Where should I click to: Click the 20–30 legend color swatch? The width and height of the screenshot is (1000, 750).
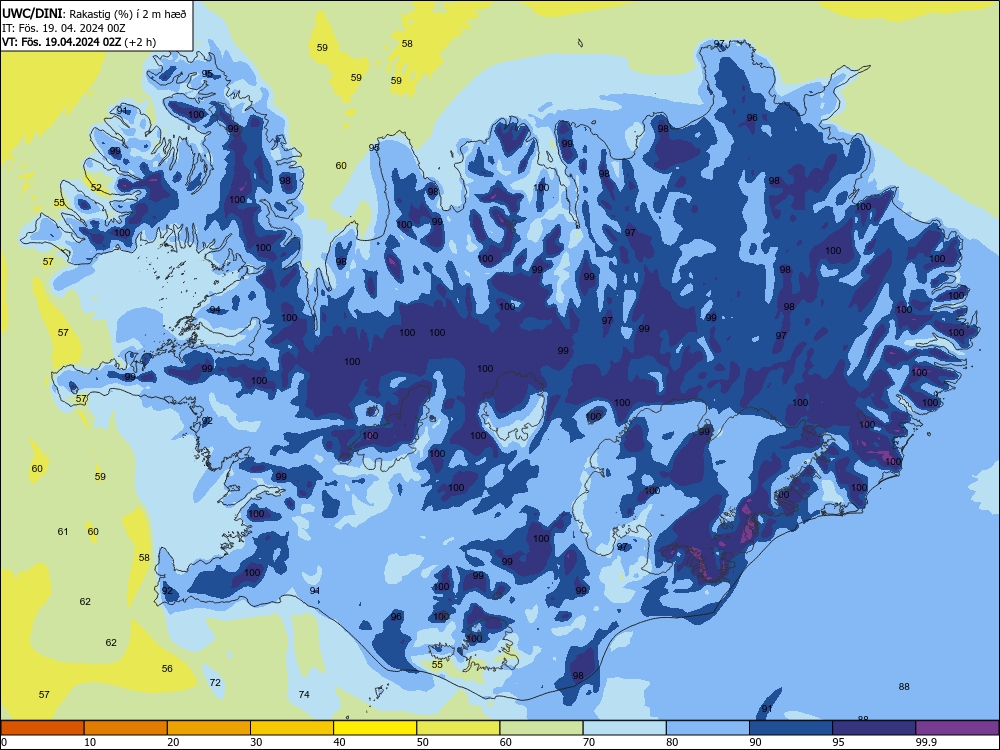coord(209,728)
